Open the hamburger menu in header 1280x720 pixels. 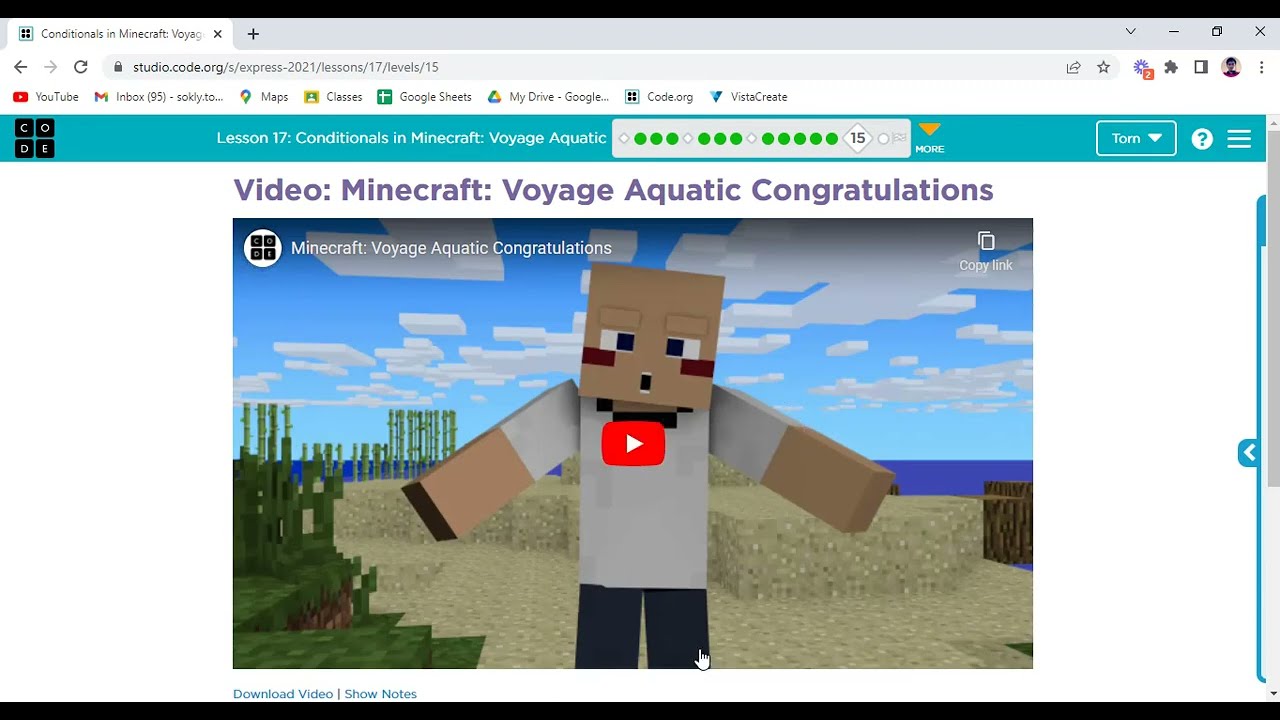point(1239,139)
